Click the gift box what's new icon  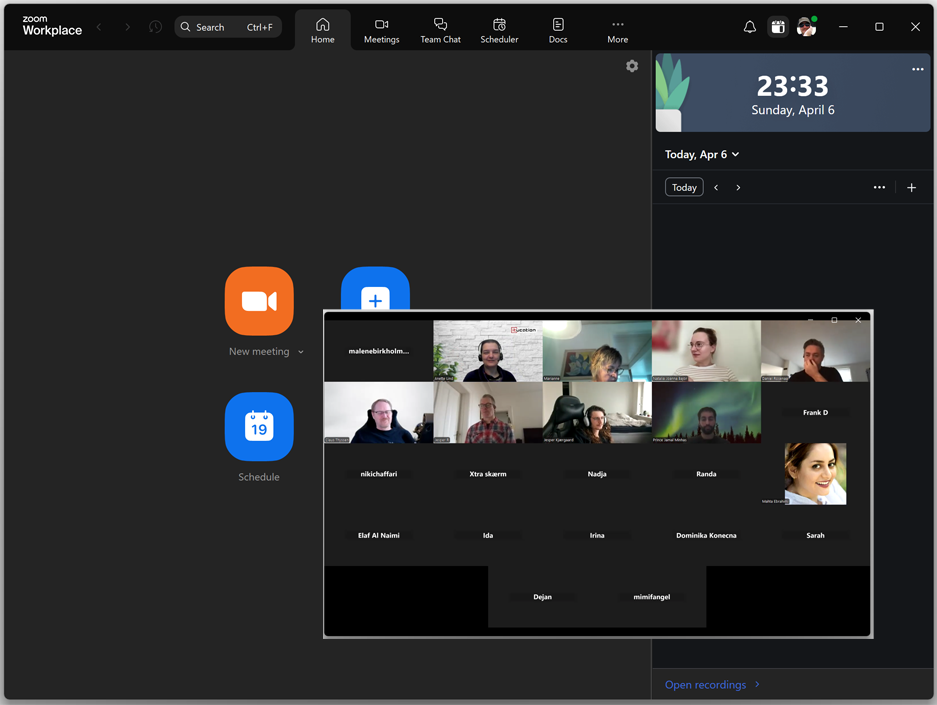point(778,27)
